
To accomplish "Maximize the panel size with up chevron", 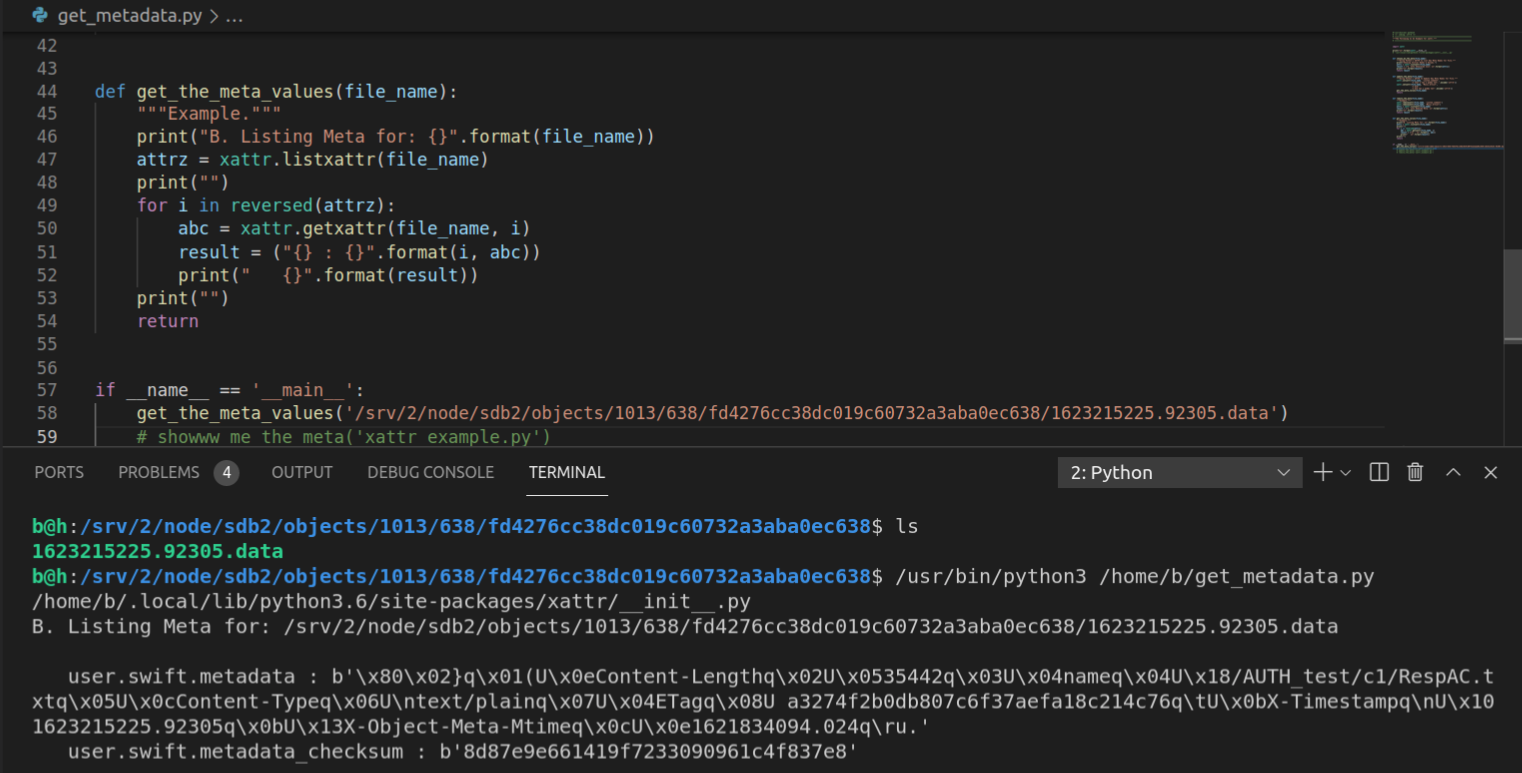I will click(1453, 473).
